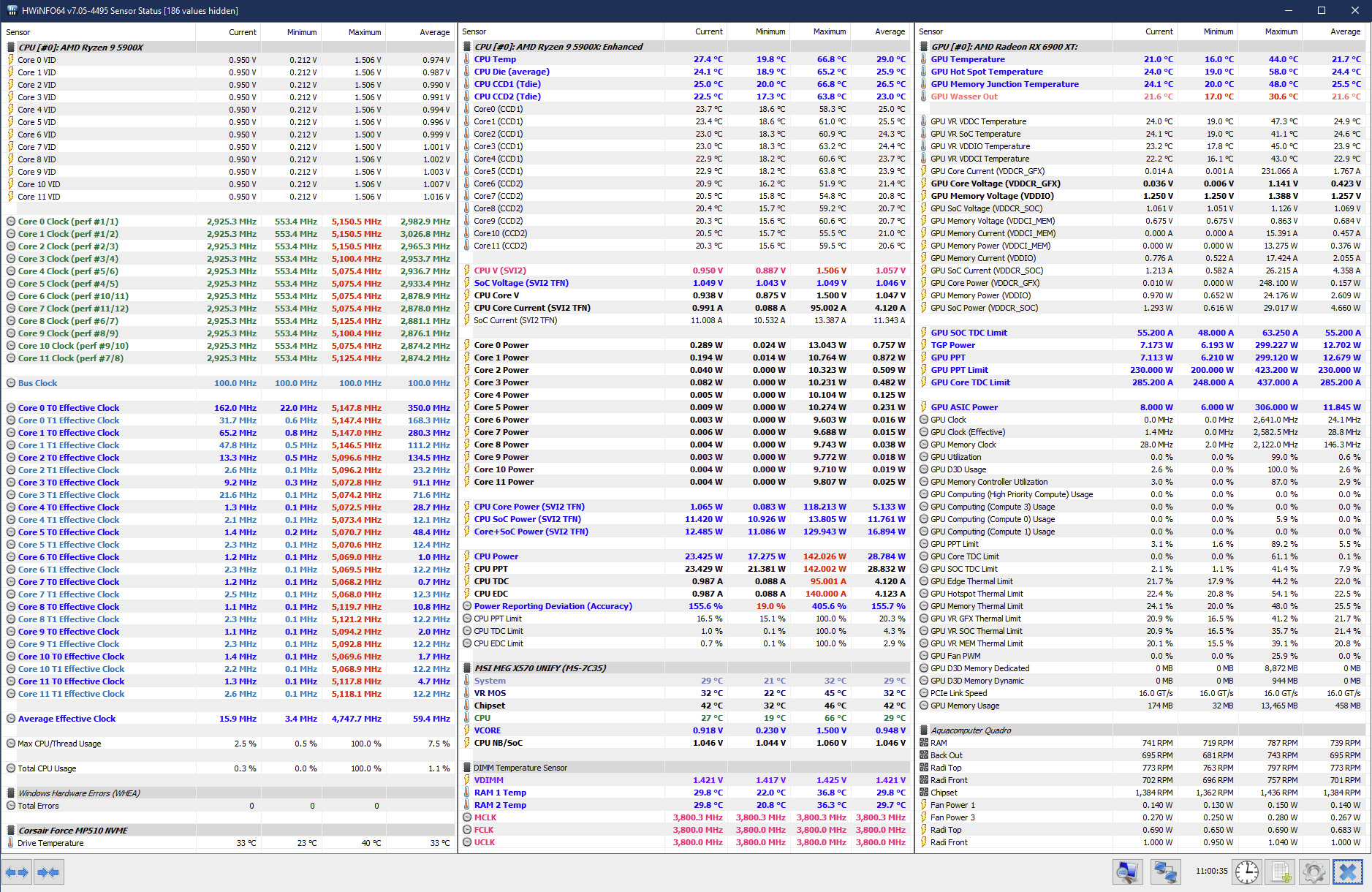Image resolution: width=1372 pixels, height=892 pixels.
Task: Click the thermometer icon beside CPU Temp
Action: pos(467,59)
